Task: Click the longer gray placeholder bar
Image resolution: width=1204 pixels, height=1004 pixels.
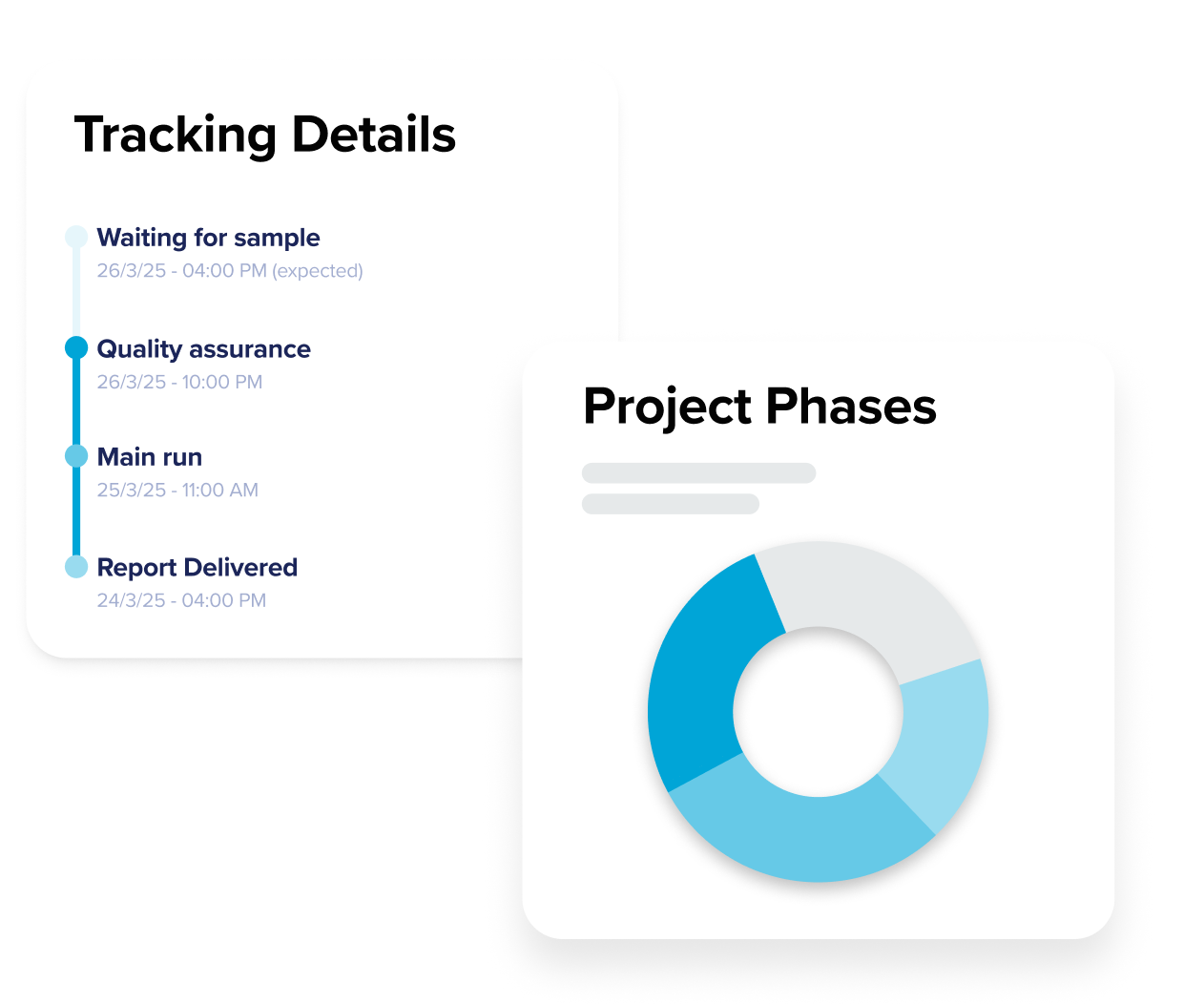Action: point(698,473)
